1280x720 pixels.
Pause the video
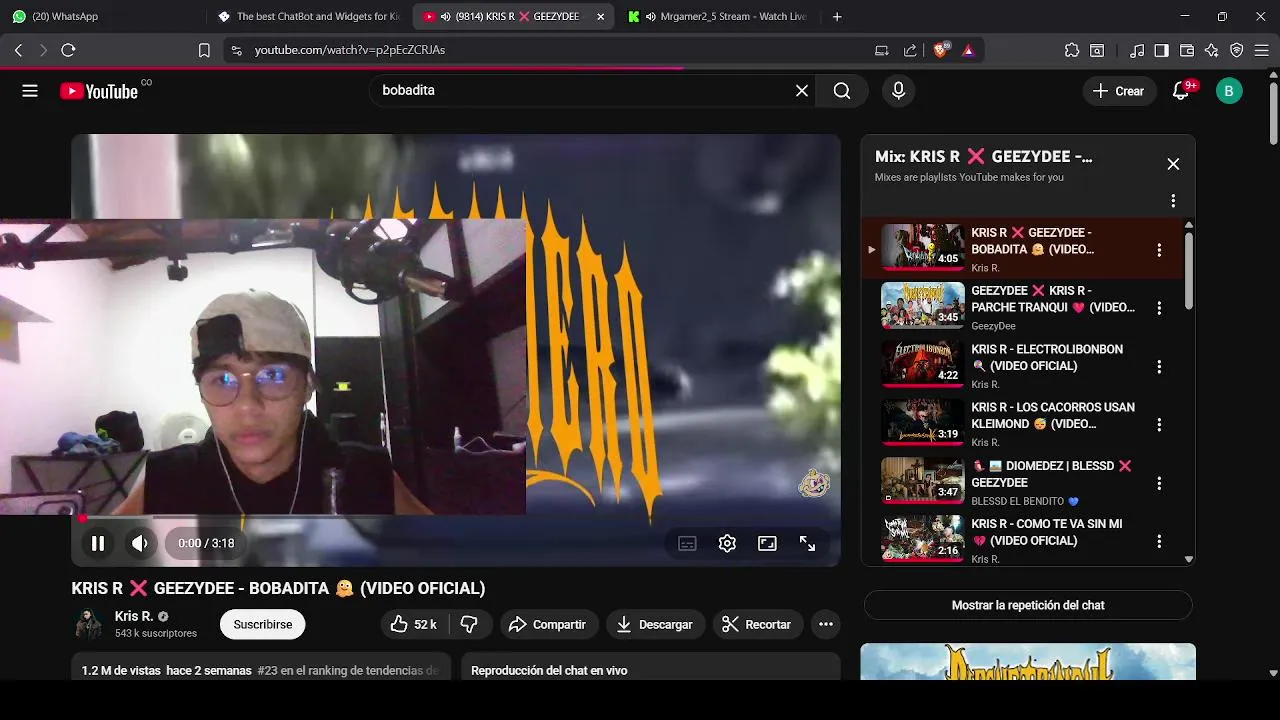(98, 543)
